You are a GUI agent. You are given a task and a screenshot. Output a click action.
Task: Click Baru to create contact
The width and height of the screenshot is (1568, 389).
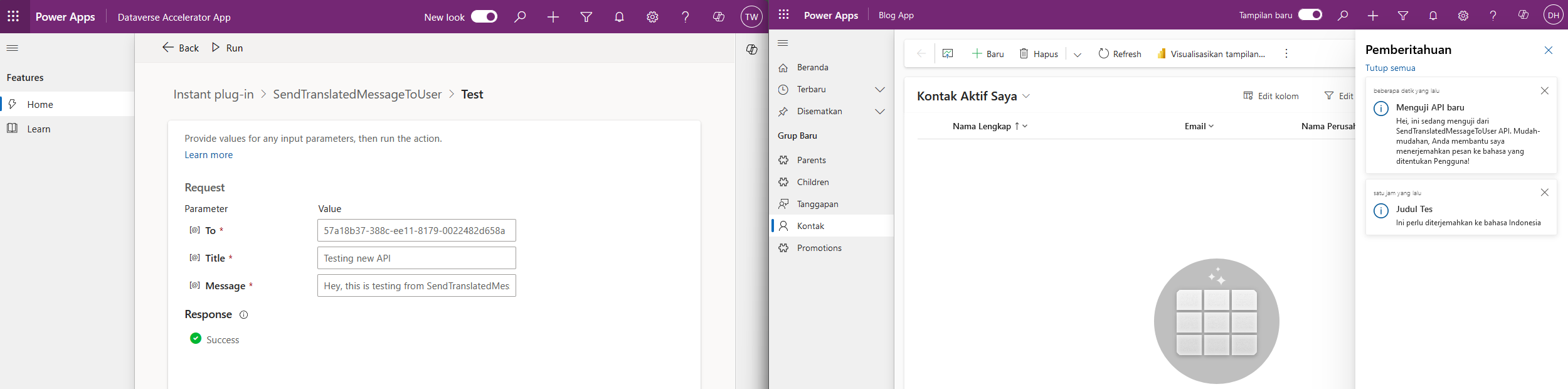[988, 54]
